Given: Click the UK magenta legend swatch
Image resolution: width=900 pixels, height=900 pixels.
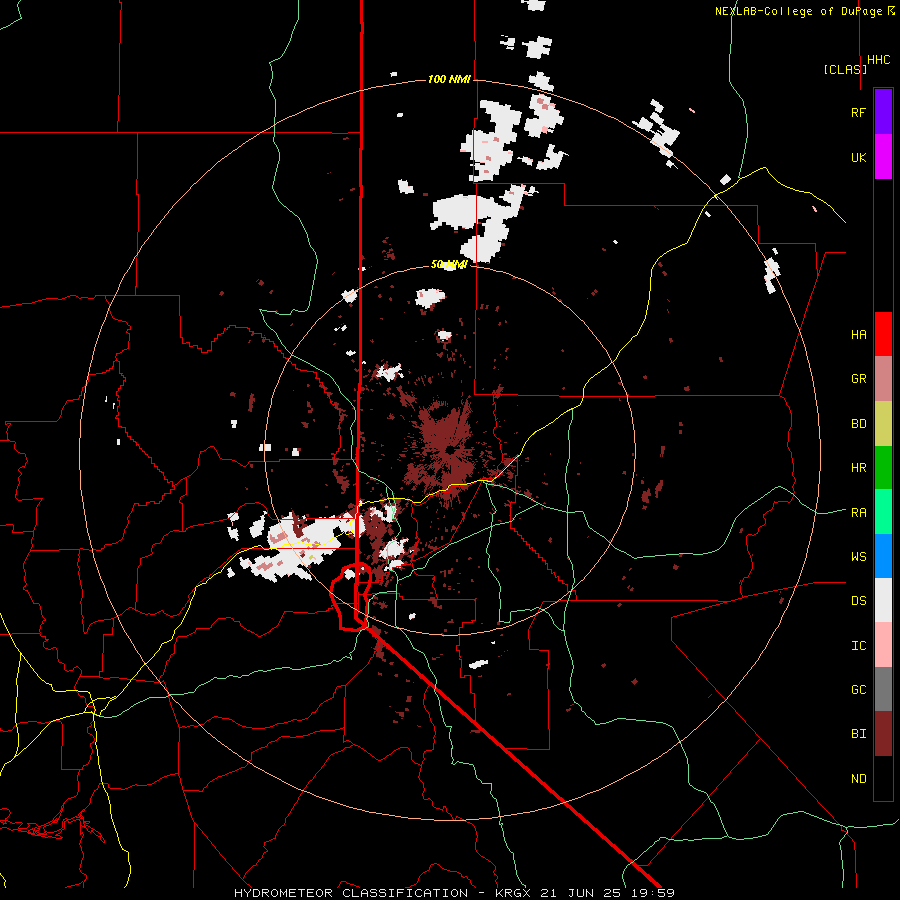Looking at the screenshot, I should pos(883,156).
